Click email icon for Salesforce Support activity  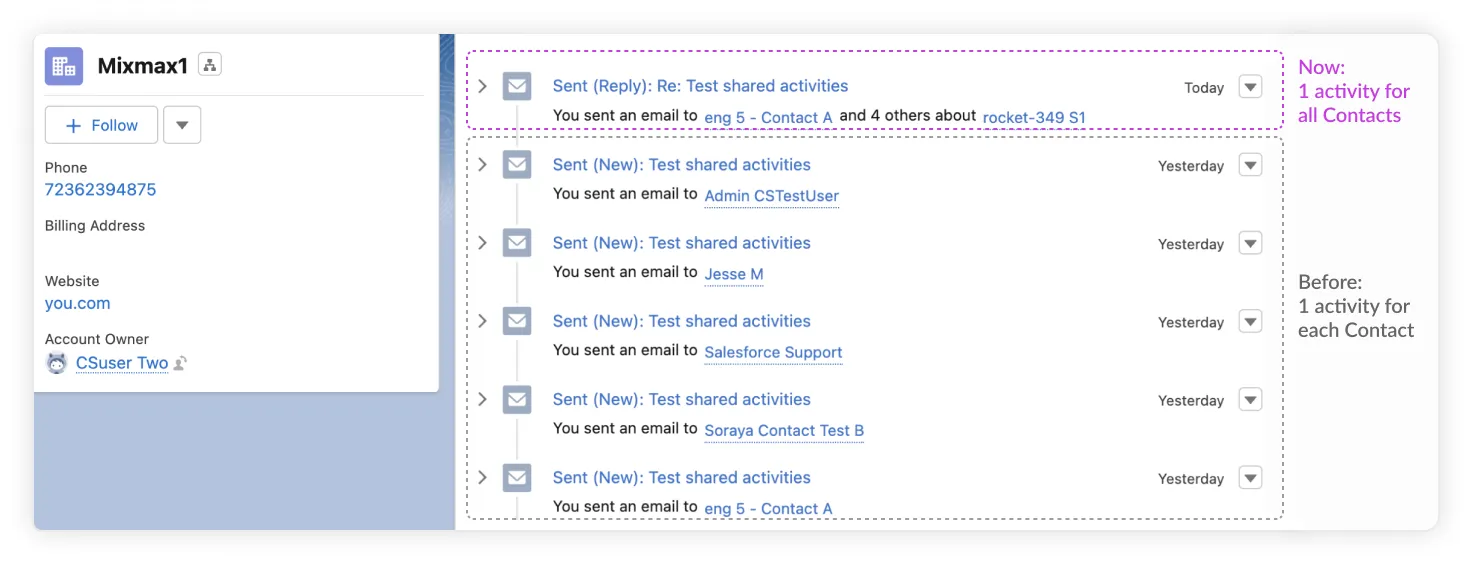(517, 321)
